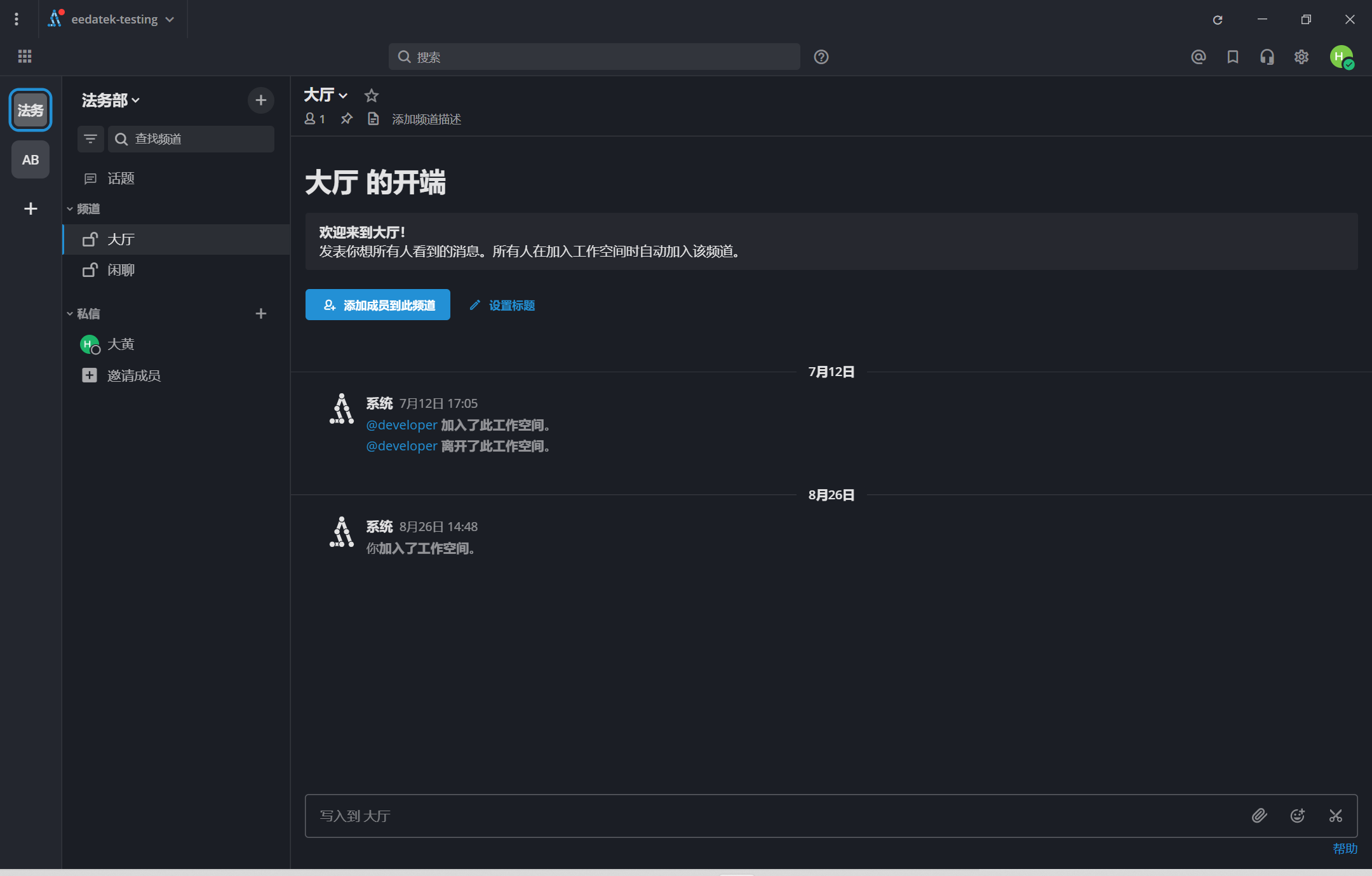Open the emoji picker in message box
This screenshot has height=876, width=1372.
point(1298,816)
